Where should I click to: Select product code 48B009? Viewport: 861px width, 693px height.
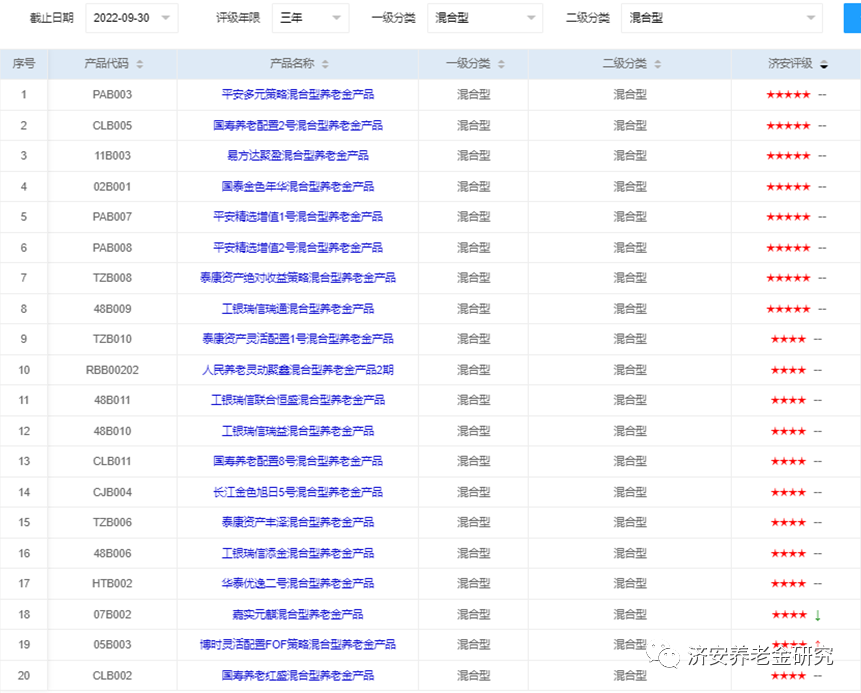point(112,309)
